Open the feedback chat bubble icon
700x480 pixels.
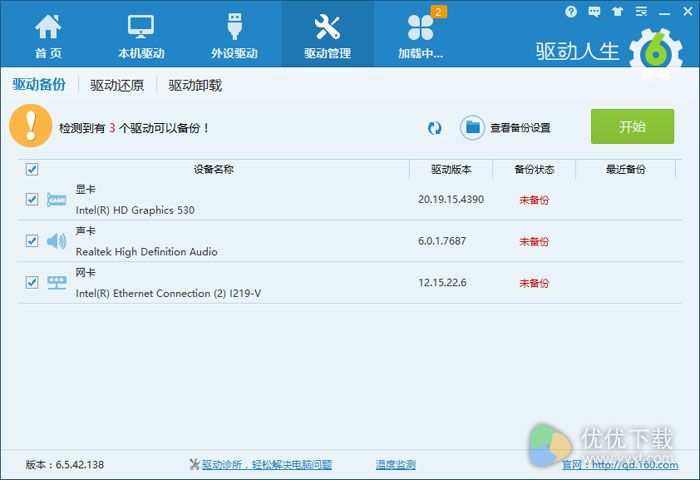(594, 12)
